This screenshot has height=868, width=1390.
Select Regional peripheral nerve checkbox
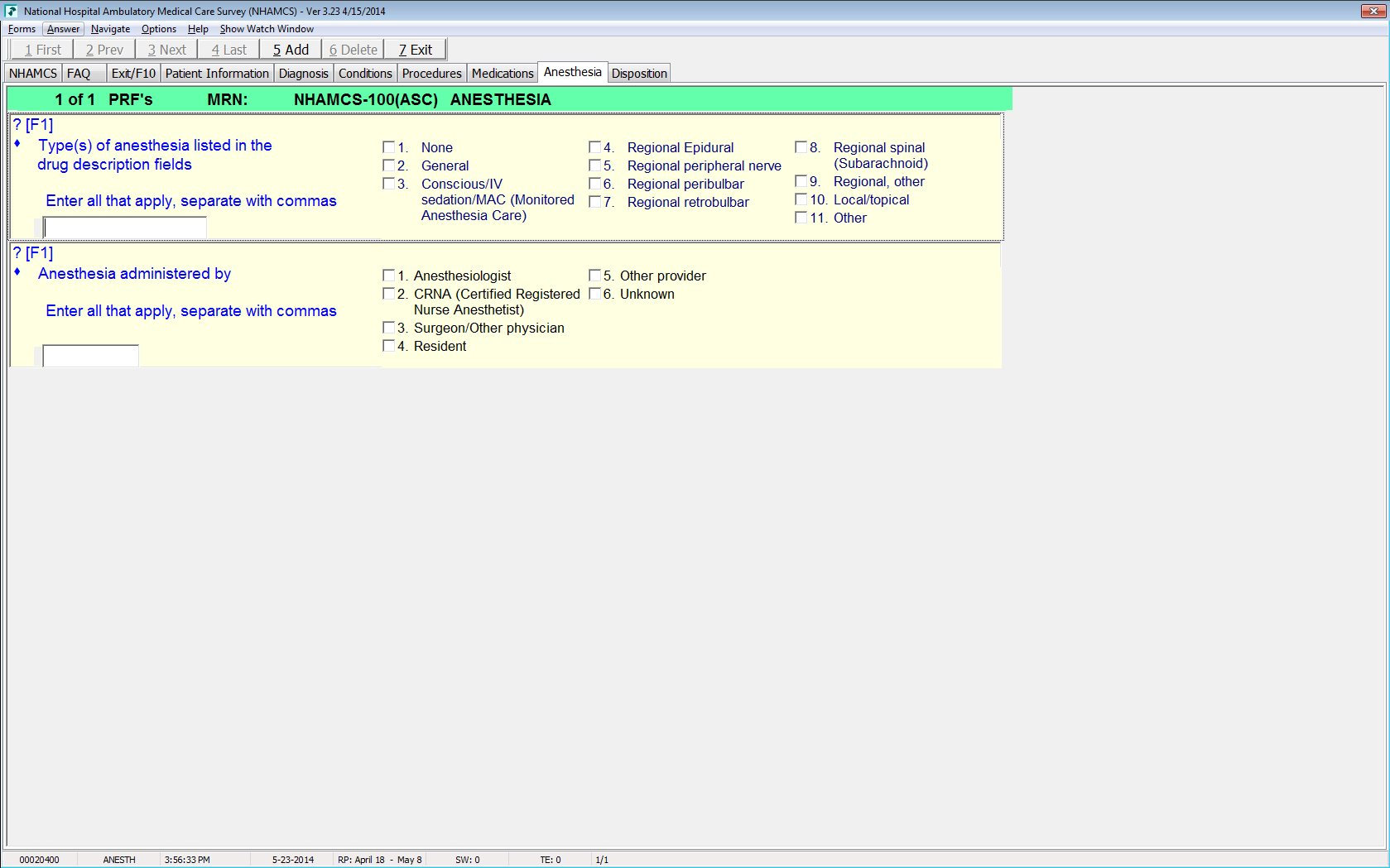594,165
